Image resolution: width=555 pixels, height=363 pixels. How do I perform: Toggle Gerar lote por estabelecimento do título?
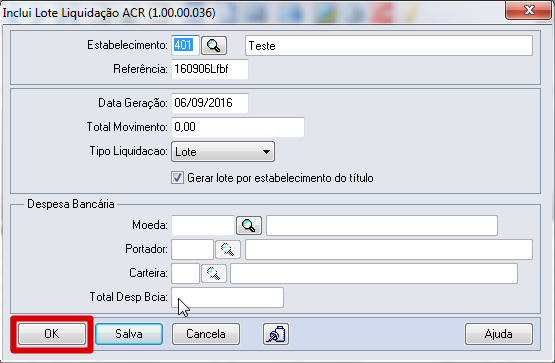pos(177,178)
